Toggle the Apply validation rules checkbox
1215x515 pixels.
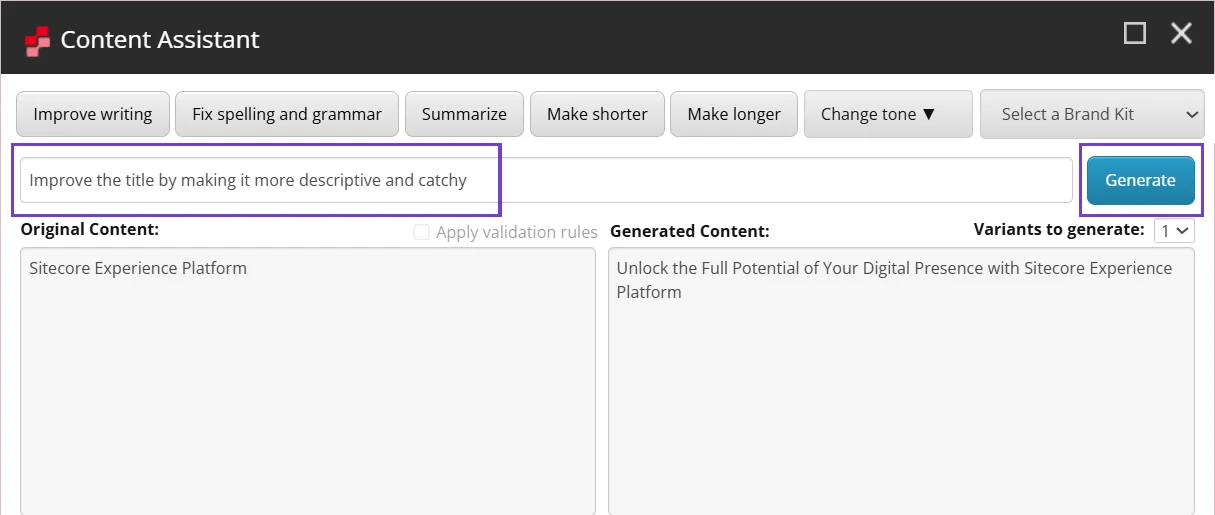pos(422,232)
